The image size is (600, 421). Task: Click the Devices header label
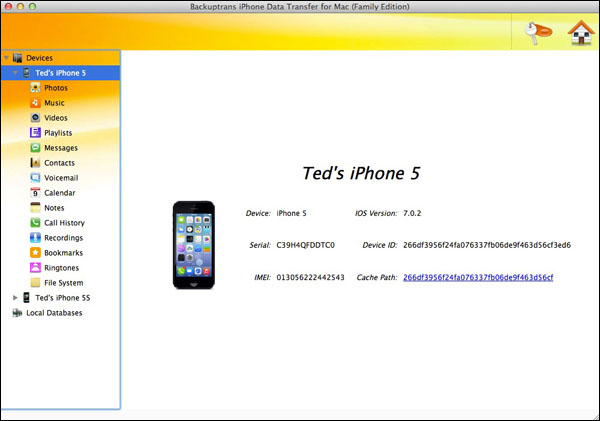tap(39, 58)
